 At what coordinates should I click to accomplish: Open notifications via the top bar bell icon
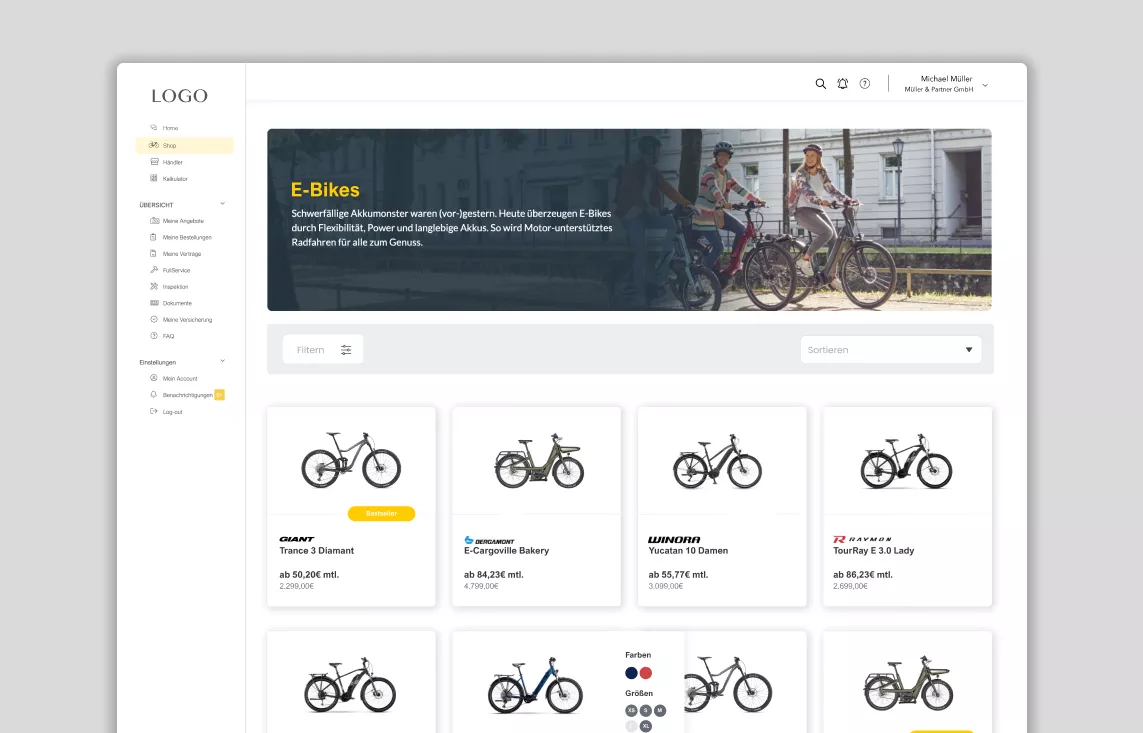pyautogui.click(x=843, y=84)
